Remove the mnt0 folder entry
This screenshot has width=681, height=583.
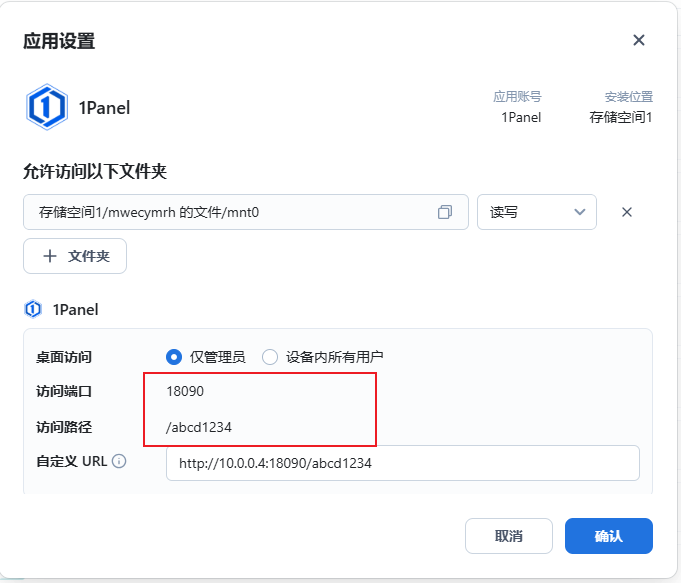tap(626, 212)
